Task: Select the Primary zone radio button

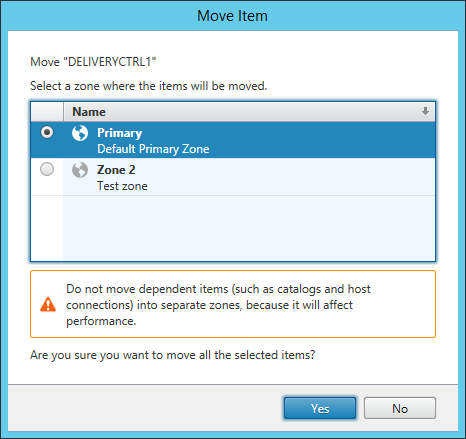Action: coord(47,132)
